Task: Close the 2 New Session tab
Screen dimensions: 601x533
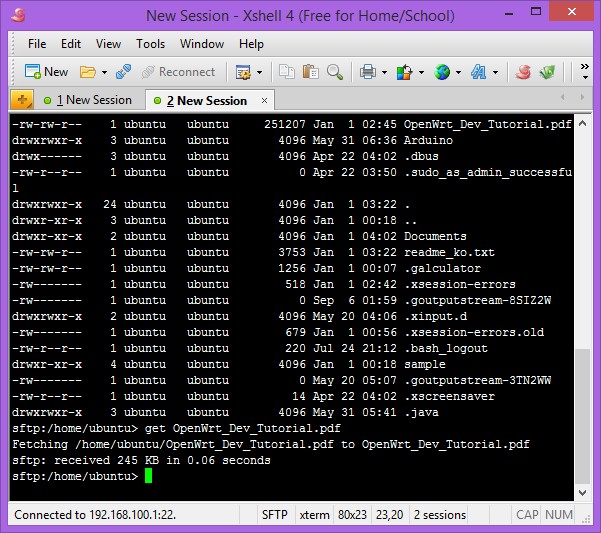Action: tap(264, 100)
